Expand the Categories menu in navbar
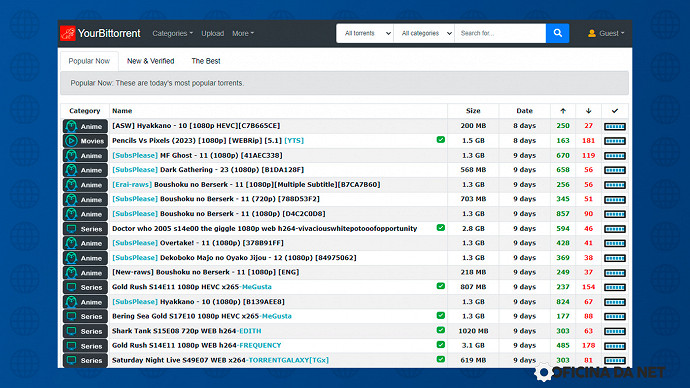690x388 pixels. [172, 33]
